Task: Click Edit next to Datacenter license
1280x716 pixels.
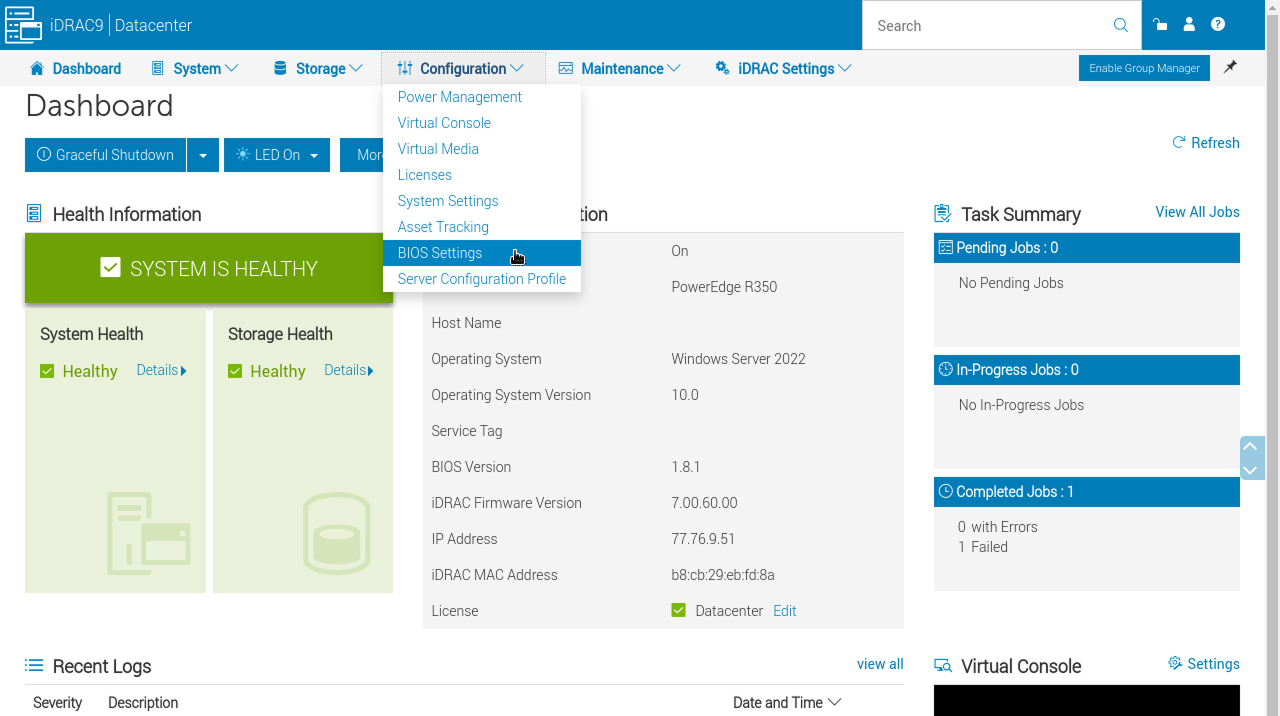Action: pyautogui.click(x=785, y=611)
